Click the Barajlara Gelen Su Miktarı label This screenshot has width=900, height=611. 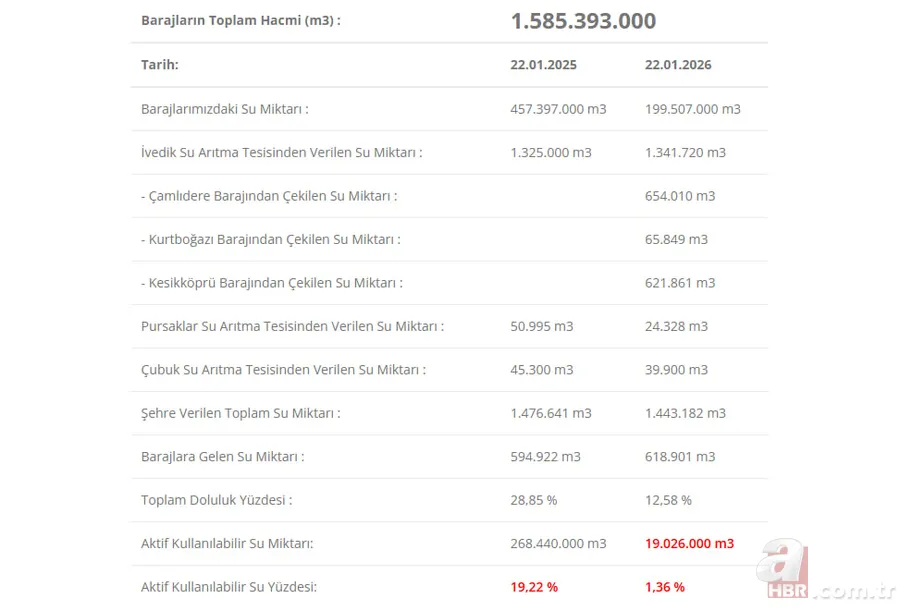point(222,457)
